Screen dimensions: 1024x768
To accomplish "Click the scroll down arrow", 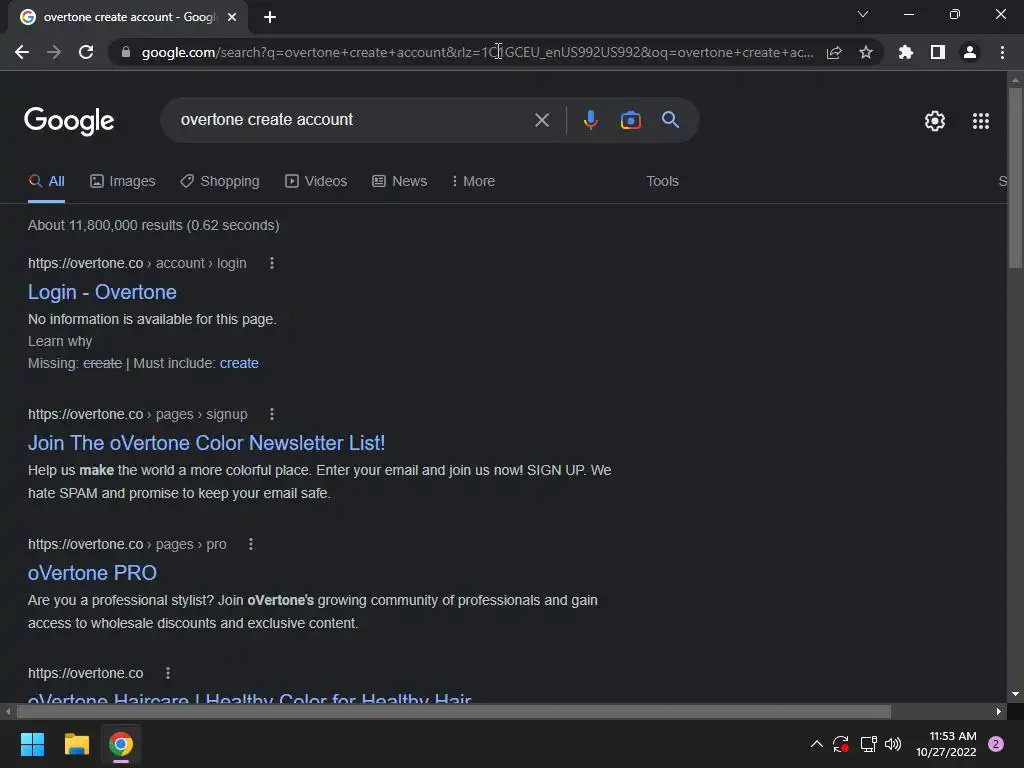I will [1015, 694].
